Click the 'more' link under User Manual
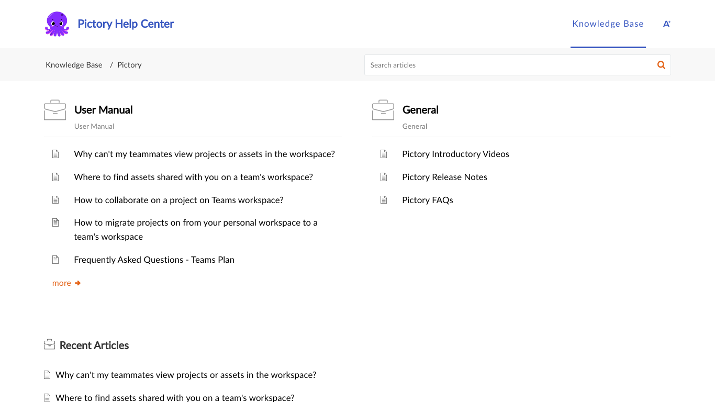The image size is (715, 402). tap(62, 283)
